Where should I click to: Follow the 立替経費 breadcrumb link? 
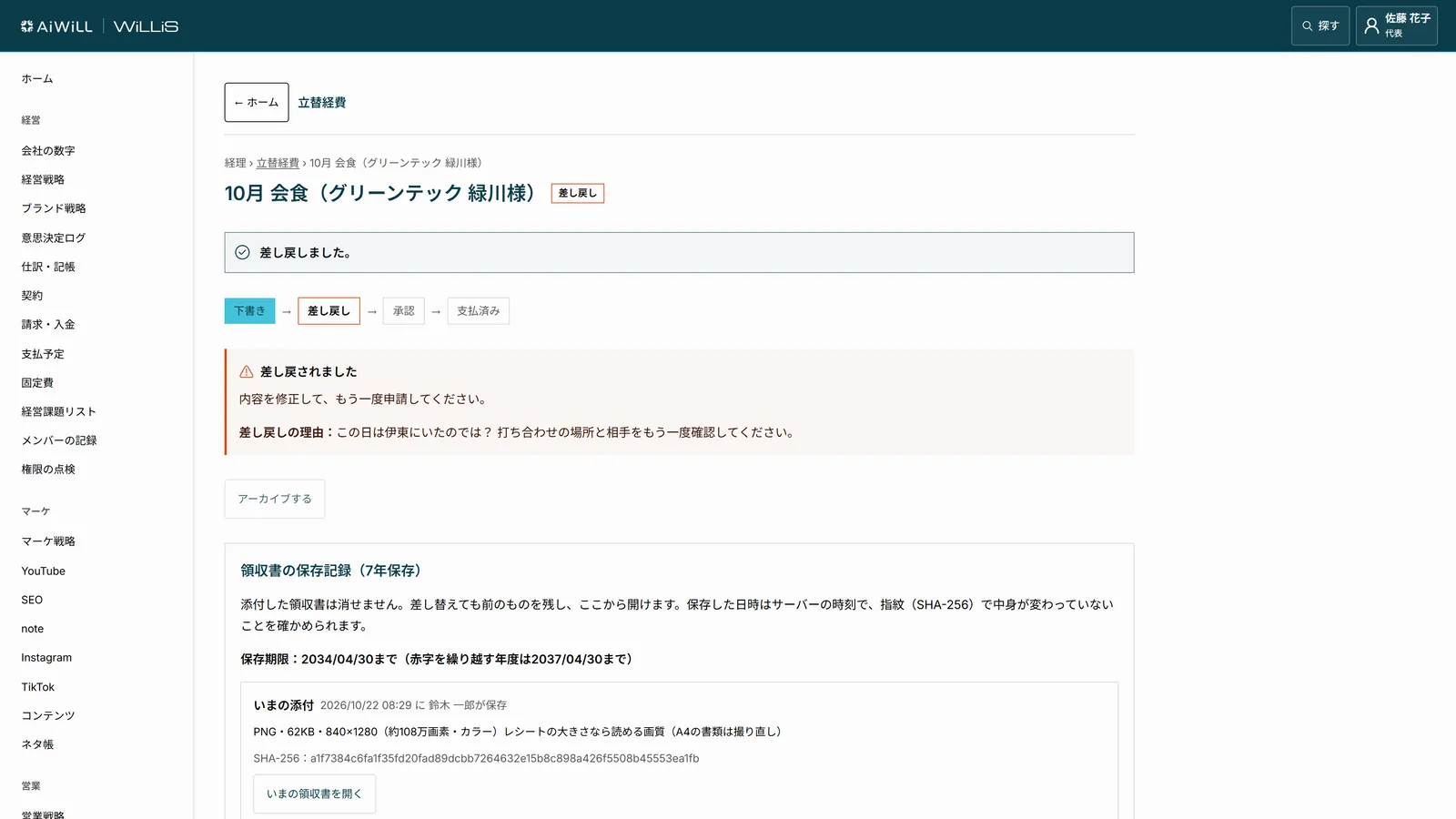[x=278, y=163]
